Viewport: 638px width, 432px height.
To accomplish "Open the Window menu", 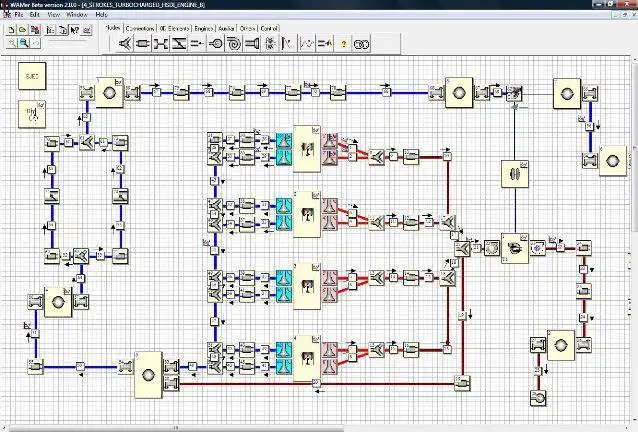I will coord(77,15).
